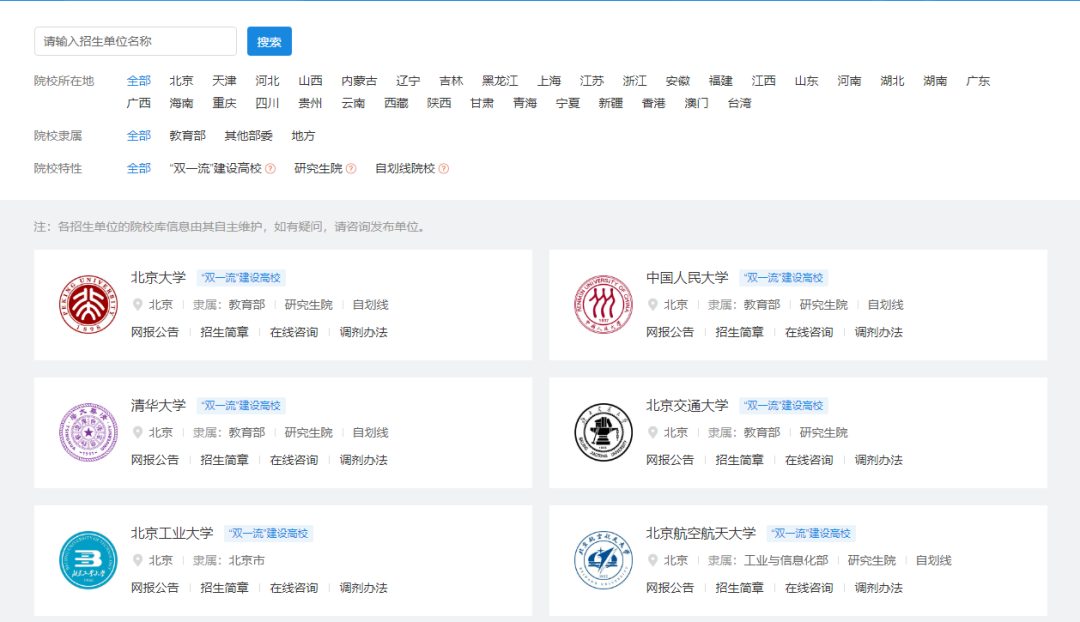1080x622 pixels.
Task: Open 网报公告 for 北京工业大学
Action: click(155, 588)
